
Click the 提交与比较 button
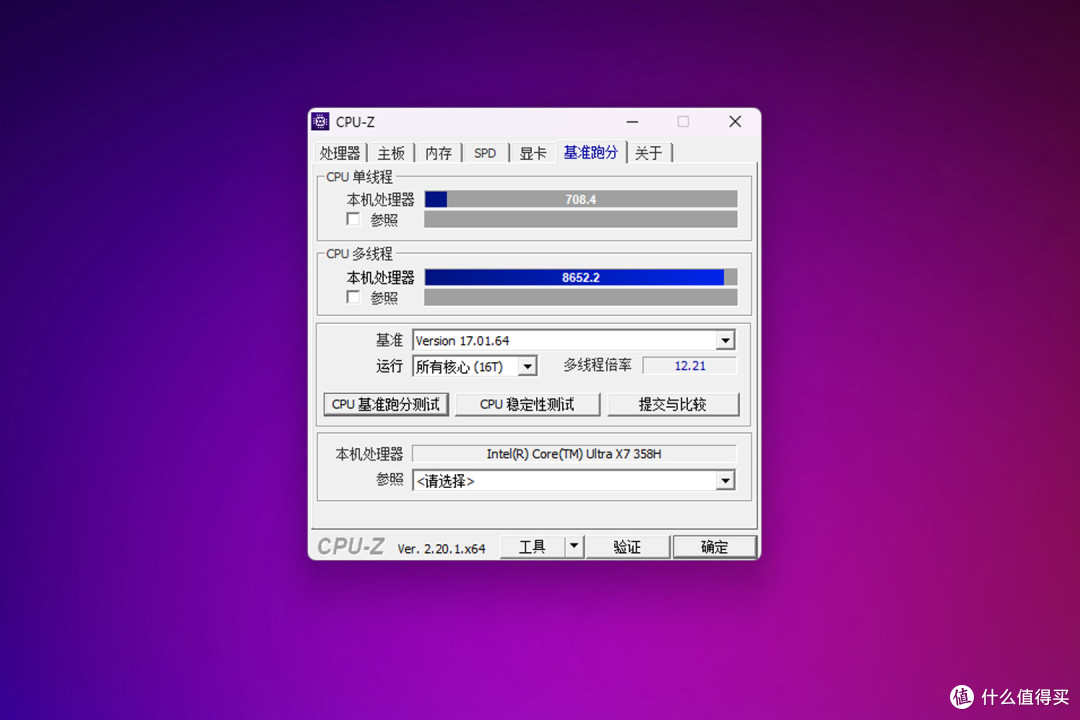coord(673,404)
